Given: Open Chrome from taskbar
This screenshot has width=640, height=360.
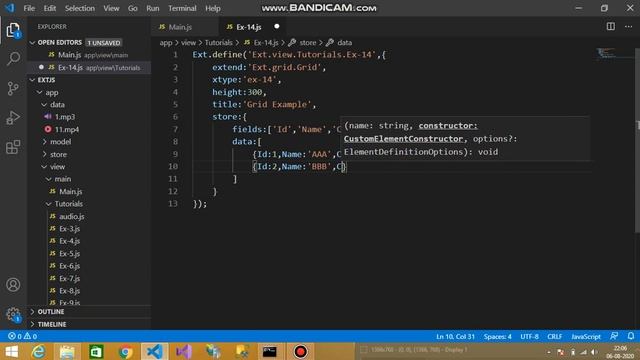Looking at the screenshot, I should click(126, 351).
